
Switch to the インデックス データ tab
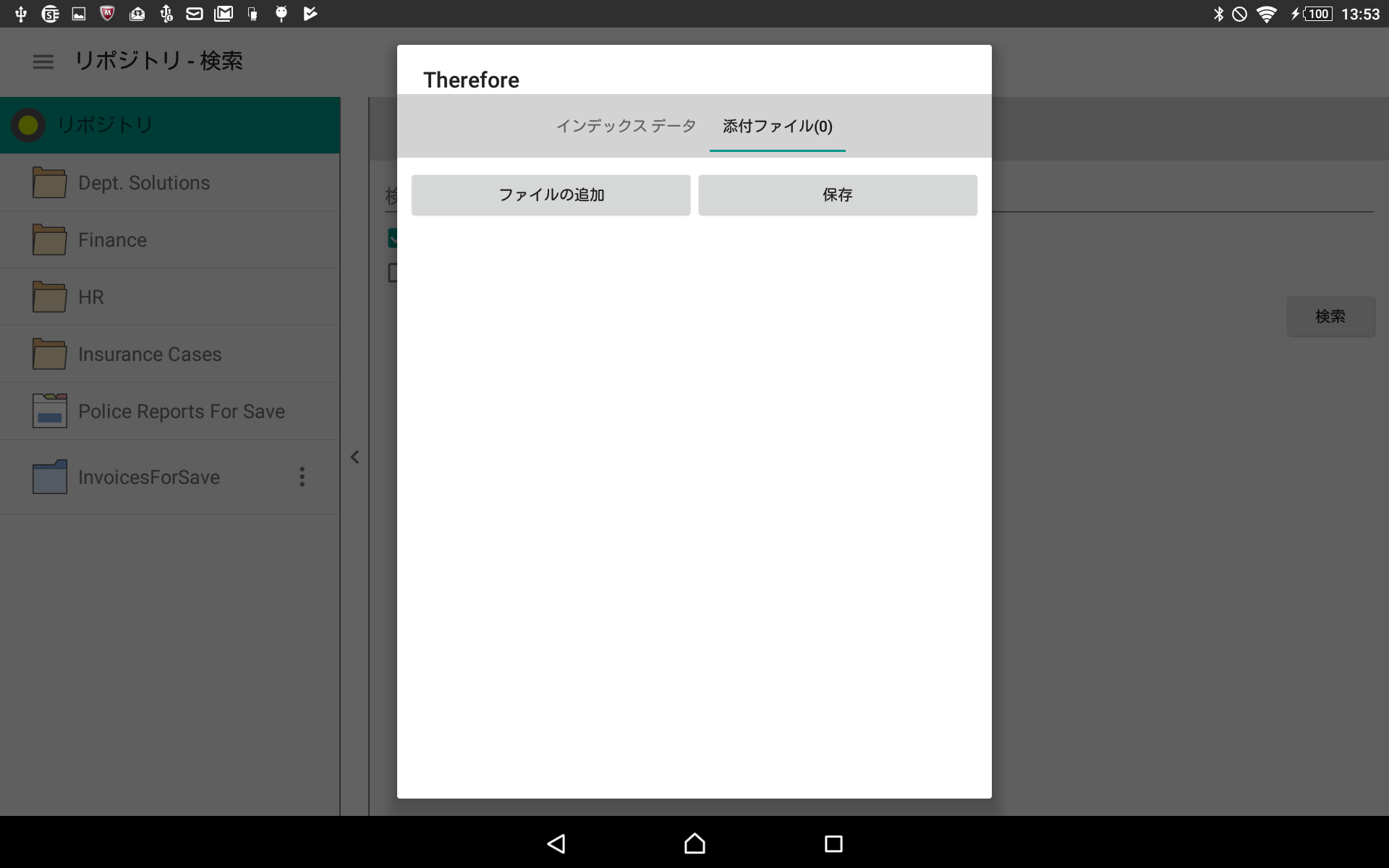click(x=626, y=126)
